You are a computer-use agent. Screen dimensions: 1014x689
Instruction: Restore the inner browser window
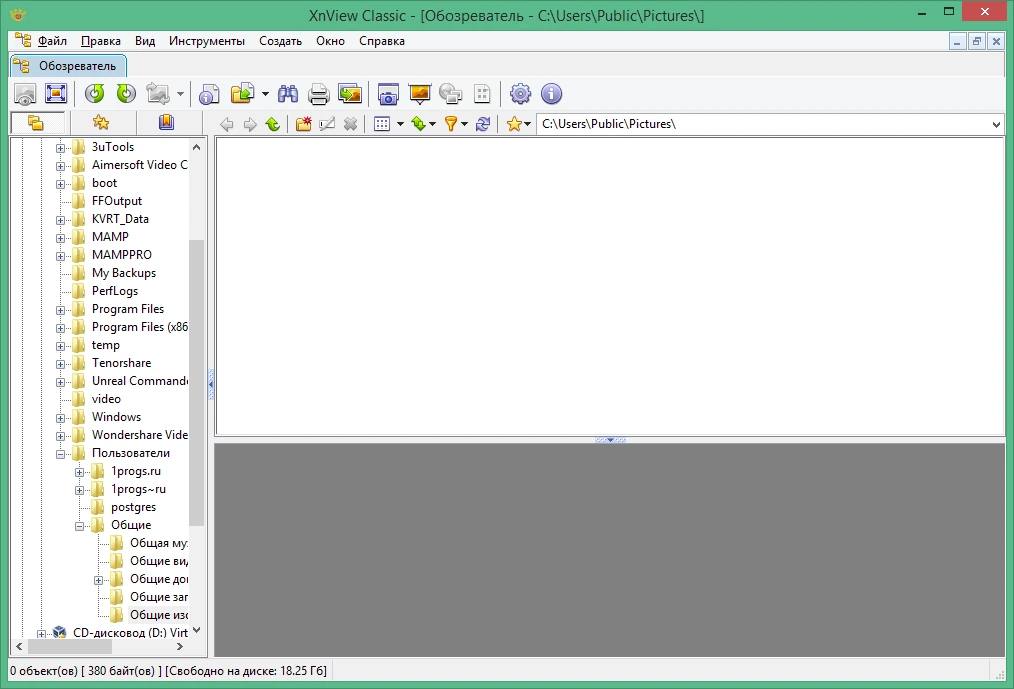pyautogui.click(x=976, y=41)
